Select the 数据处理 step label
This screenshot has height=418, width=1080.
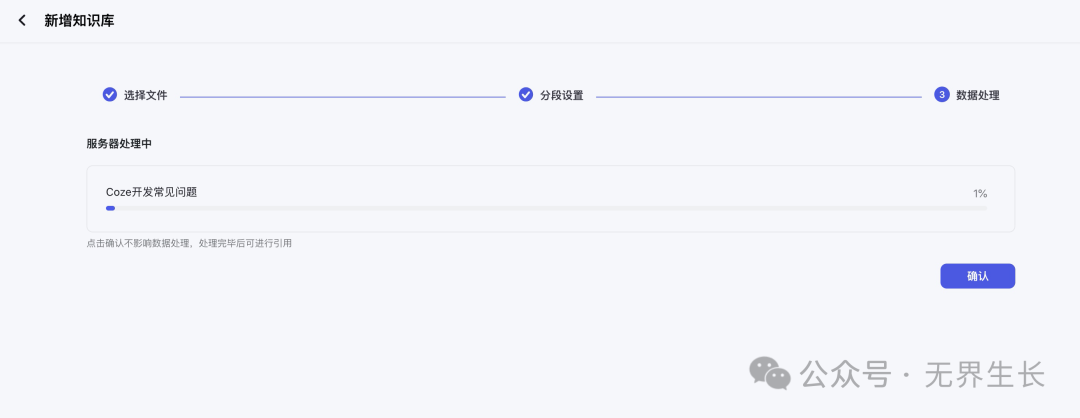[x=977, y=96]
